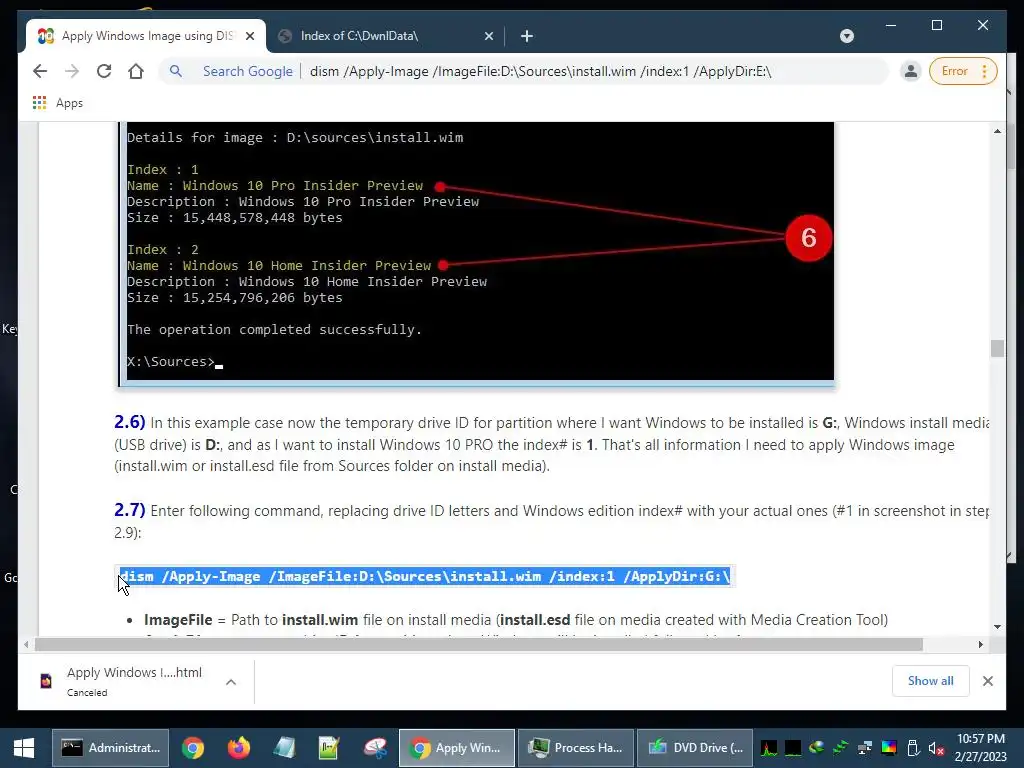Switch to Apply Windows Image tab

pos(146,36)
